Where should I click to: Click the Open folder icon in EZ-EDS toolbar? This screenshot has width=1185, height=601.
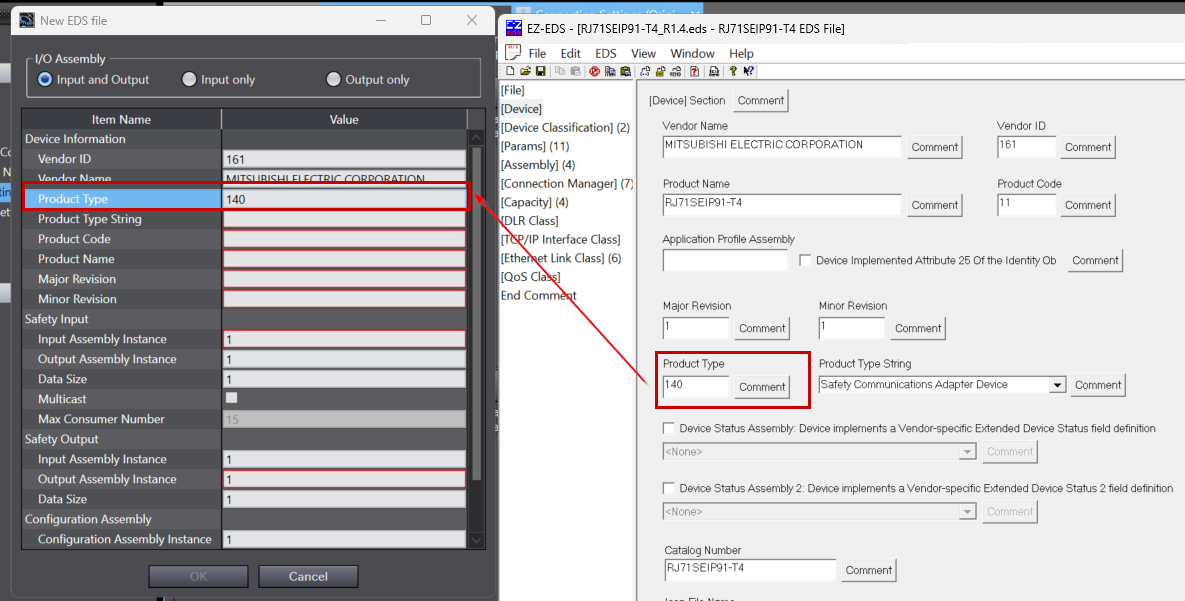(526, 71)
